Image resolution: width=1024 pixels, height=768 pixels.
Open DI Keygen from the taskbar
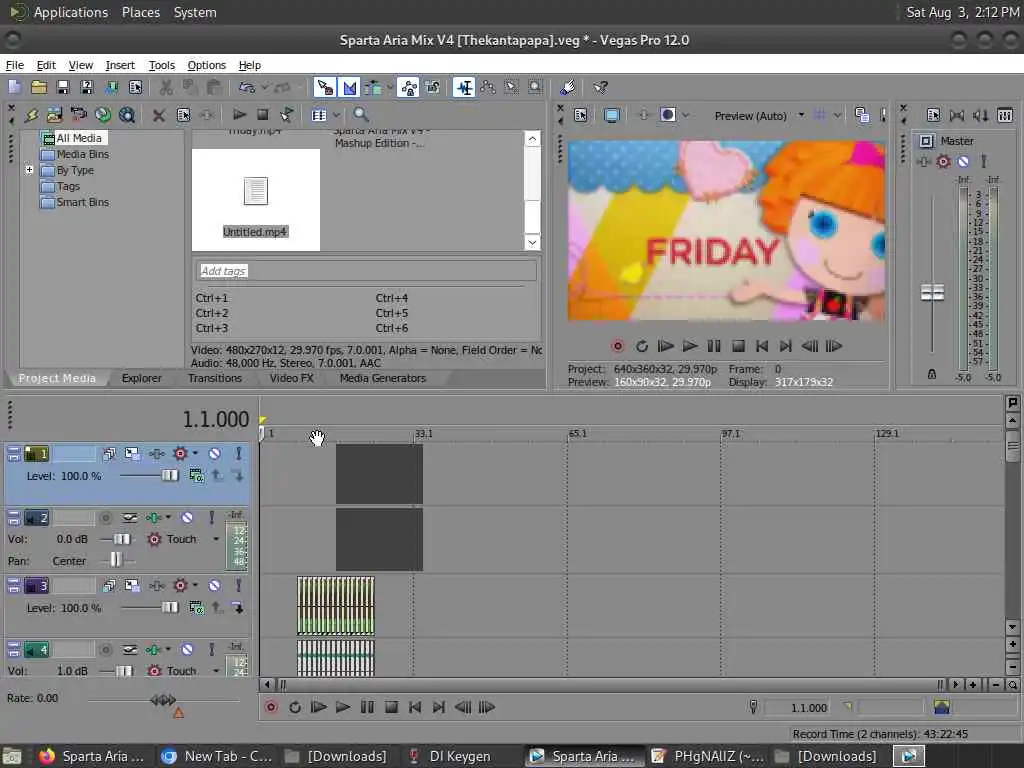click(451, 756)
